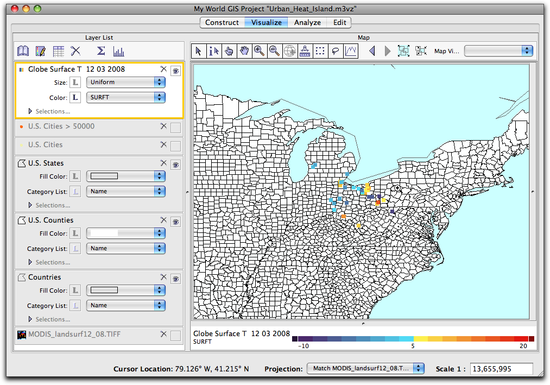Select the lasso selection tool
The height and width of the screenshot is (385, 550).
click(x=335, y=51)
